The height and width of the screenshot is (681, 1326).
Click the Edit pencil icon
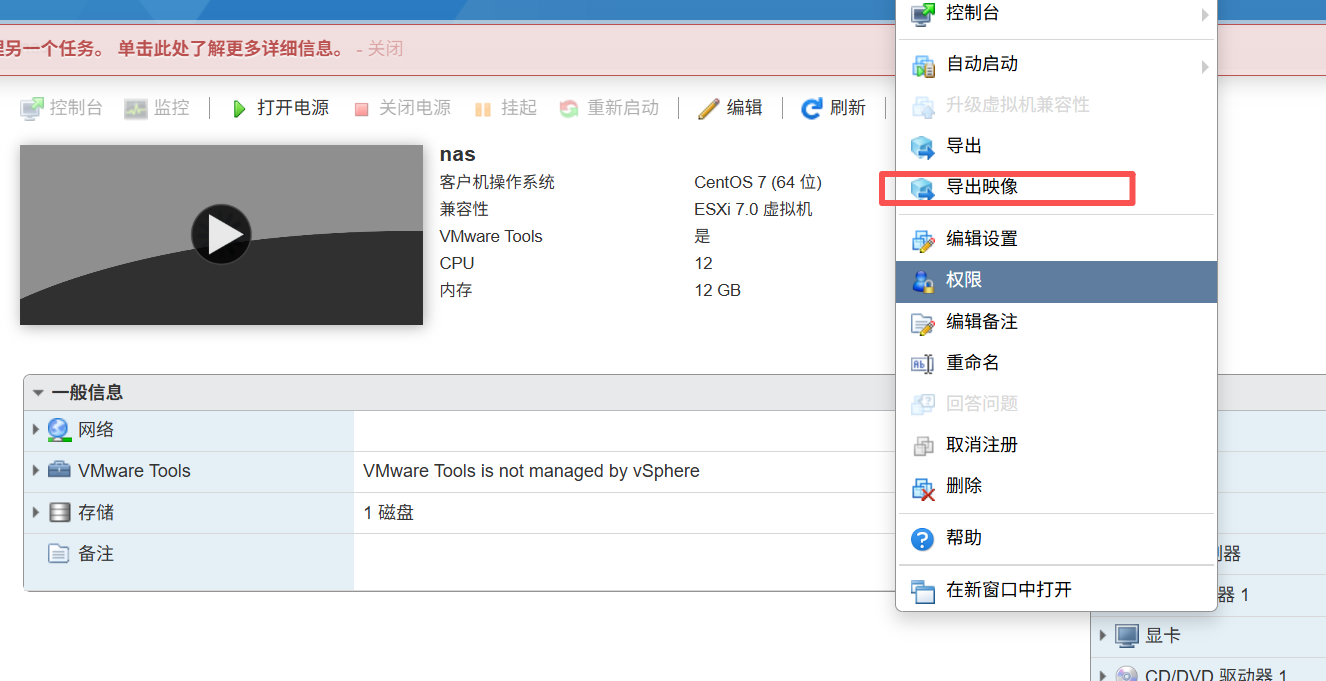pos(709,108)
